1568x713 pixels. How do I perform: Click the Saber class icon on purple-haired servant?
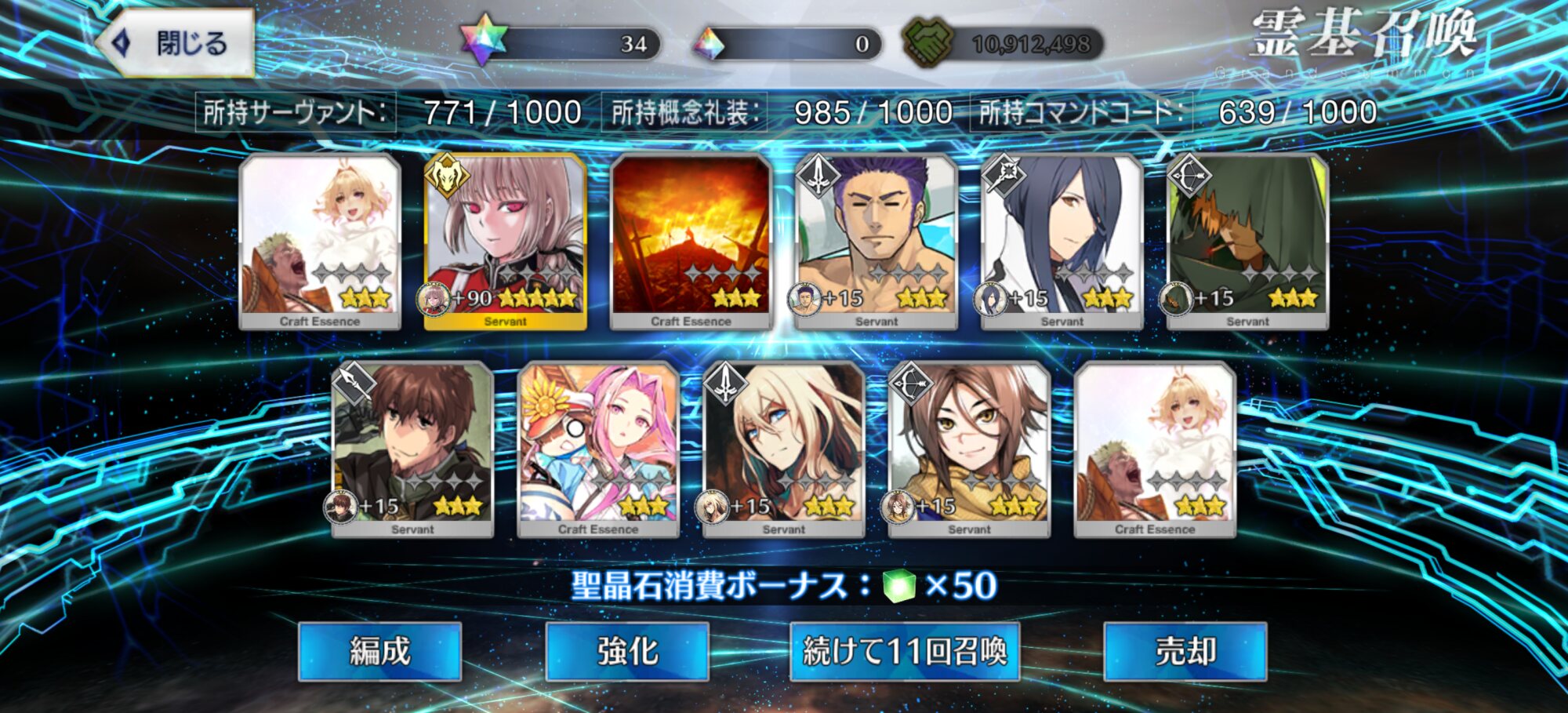point(818,176)
